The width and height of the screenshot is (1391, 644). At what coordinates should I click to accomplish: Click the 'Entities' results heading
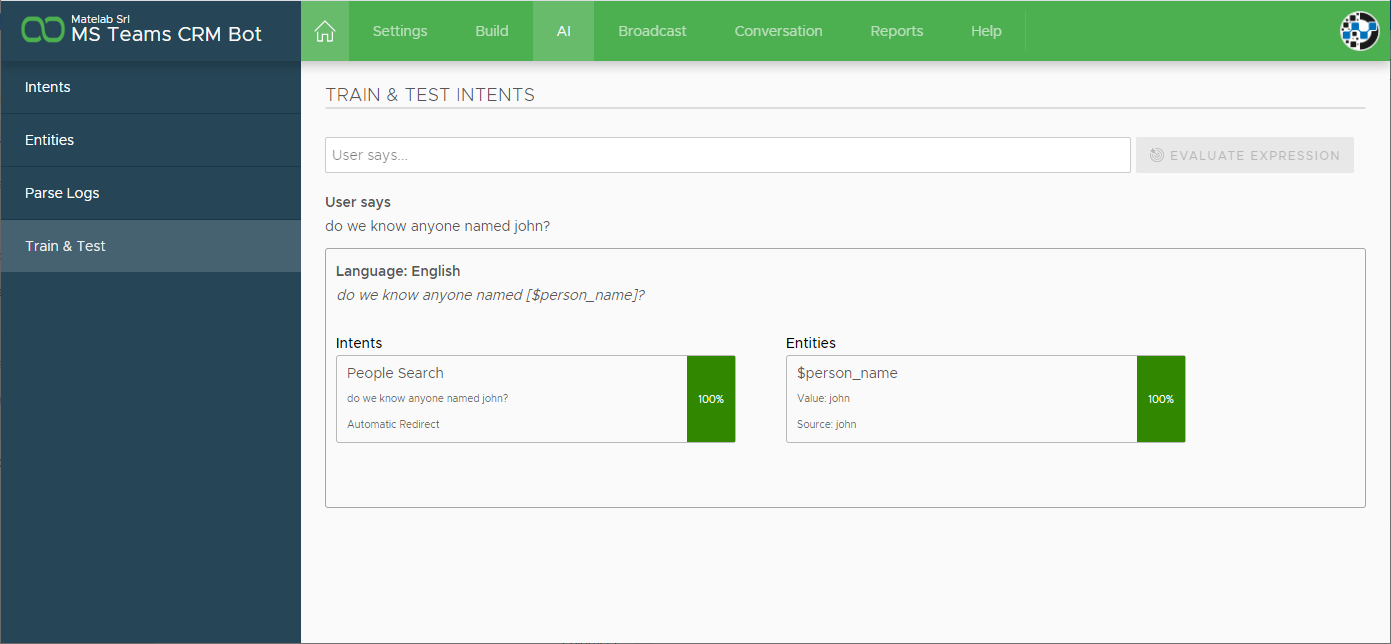(x=811, y=343)
